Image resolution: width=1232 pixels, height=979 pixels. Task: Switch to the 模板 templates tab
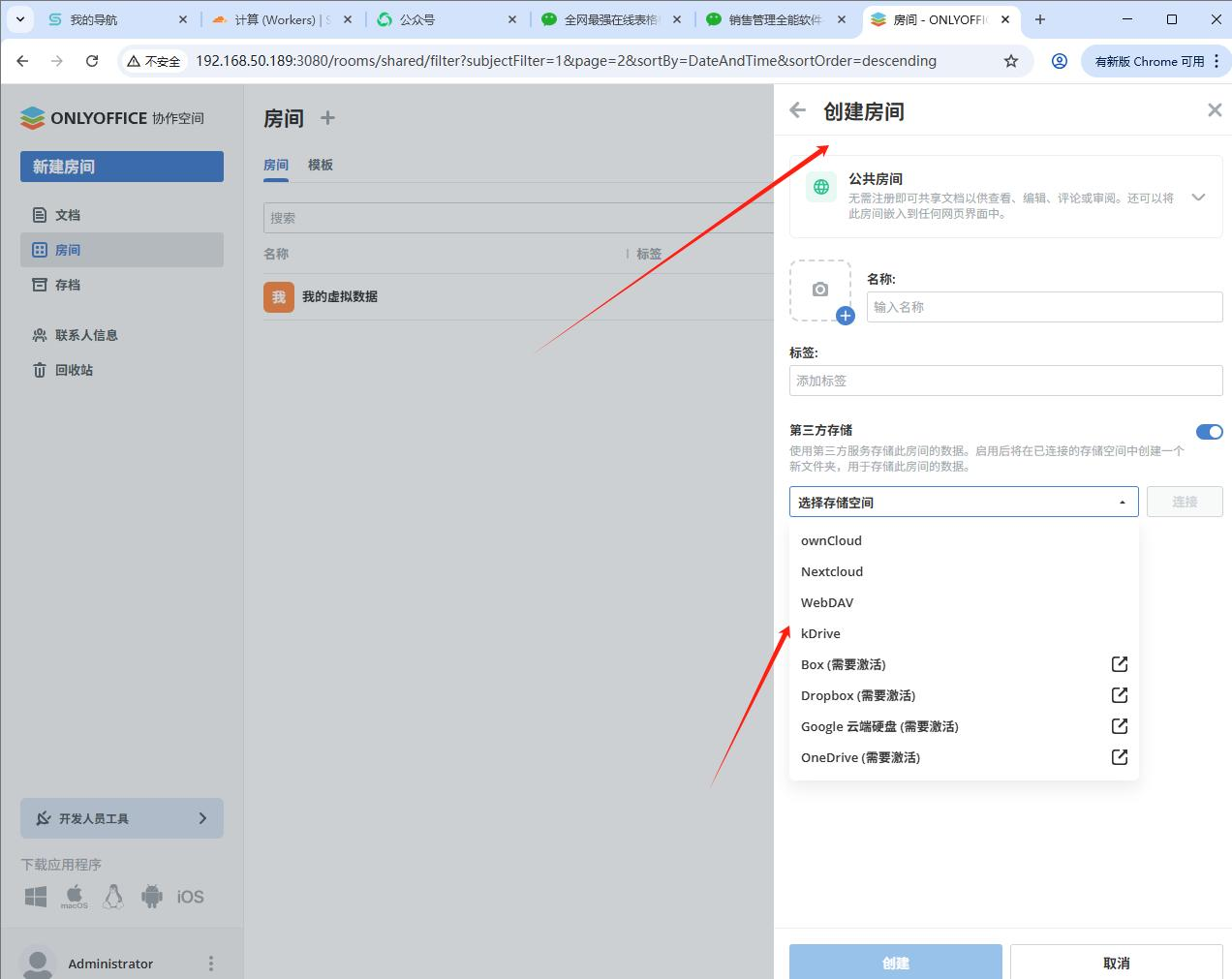pyautogui.click(x=321, y=165)
